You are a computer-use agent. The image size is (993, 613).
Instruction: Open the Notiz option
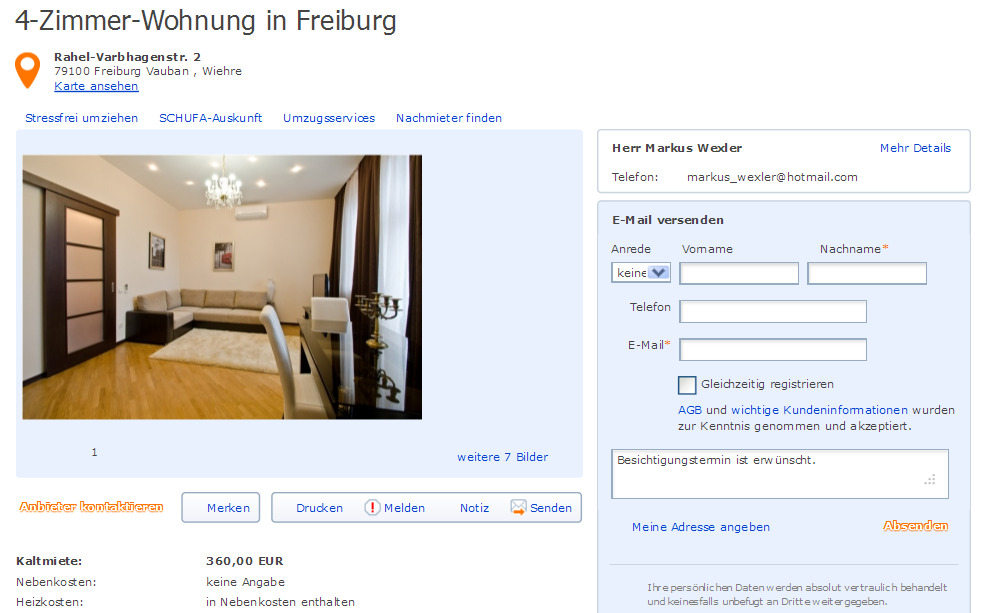474,508
